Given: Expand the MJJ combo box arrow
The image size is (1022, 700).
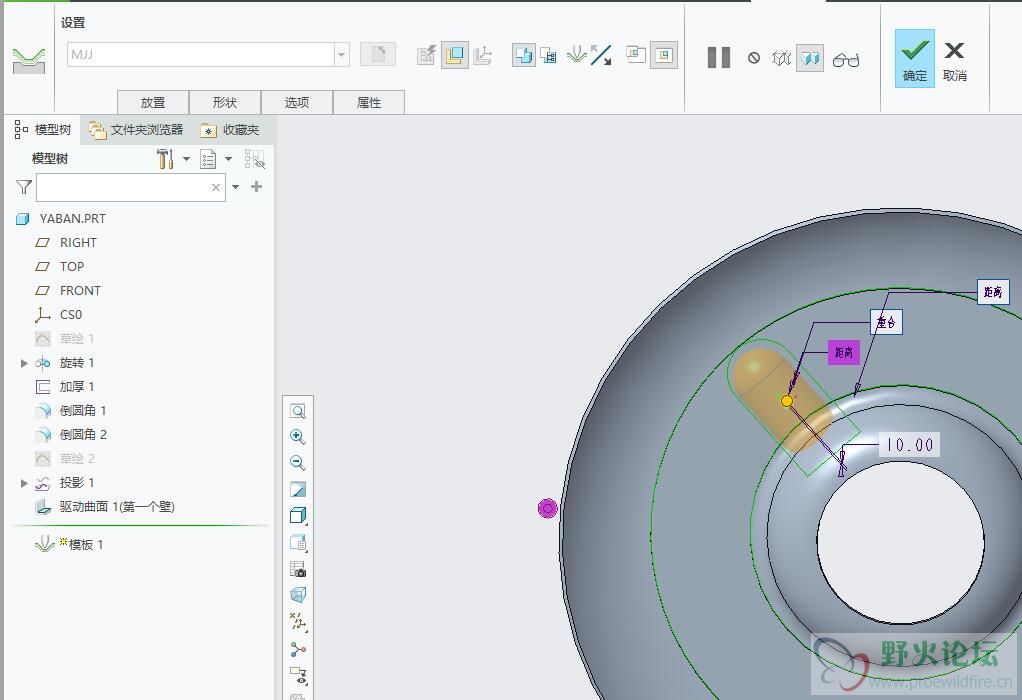Looking at the screenshot, I should coord(342,55).
